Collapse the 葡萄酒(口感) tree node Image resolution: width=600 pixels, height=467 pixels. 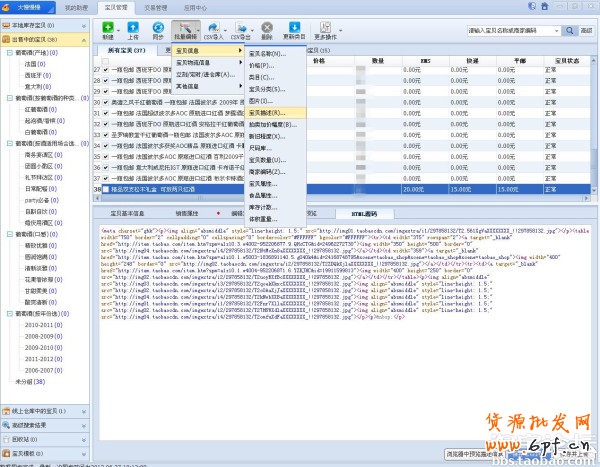tap(10, 234)
